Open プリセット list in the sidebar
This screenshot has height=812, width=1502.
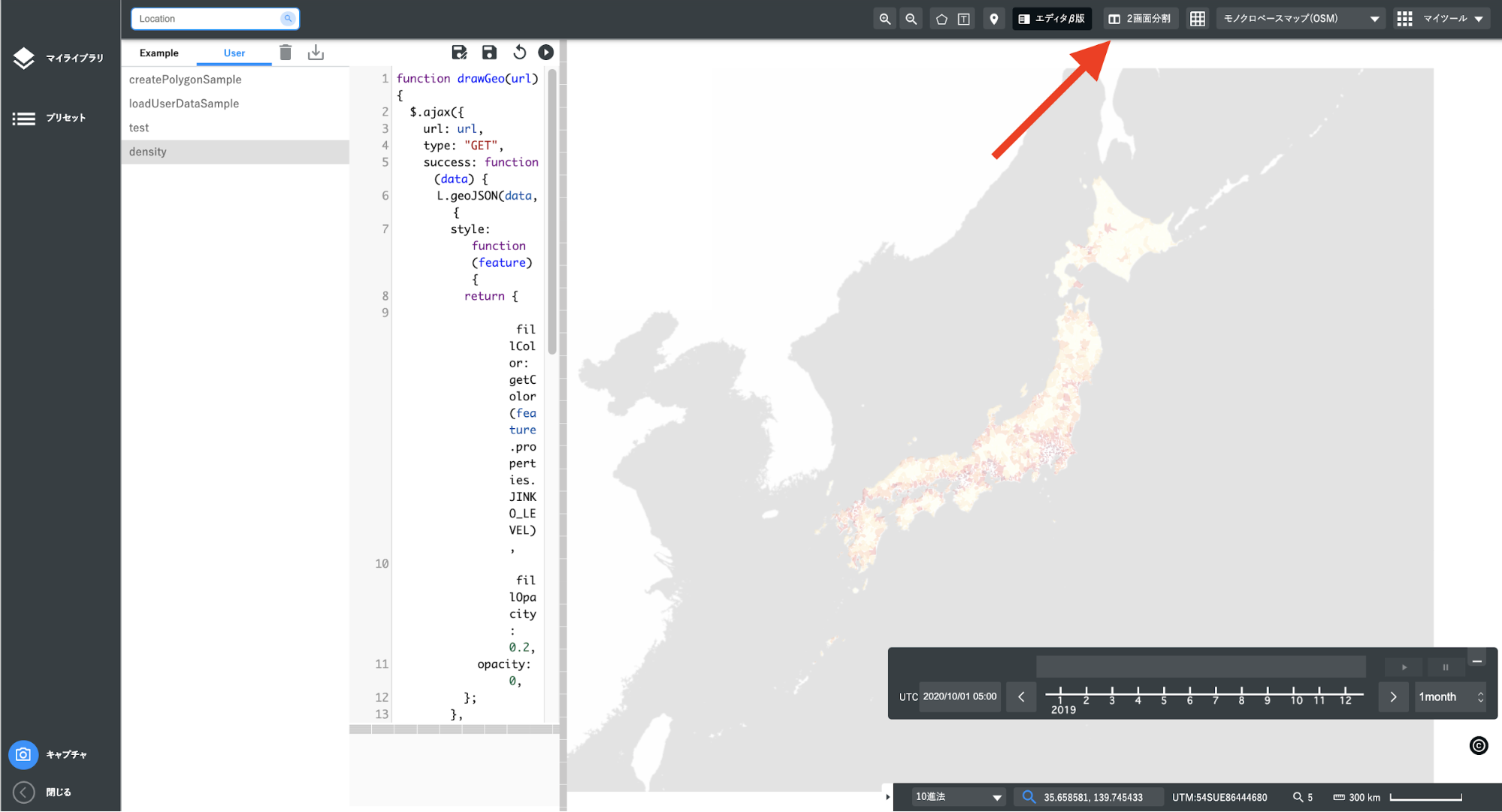click(x=50, y=118)
